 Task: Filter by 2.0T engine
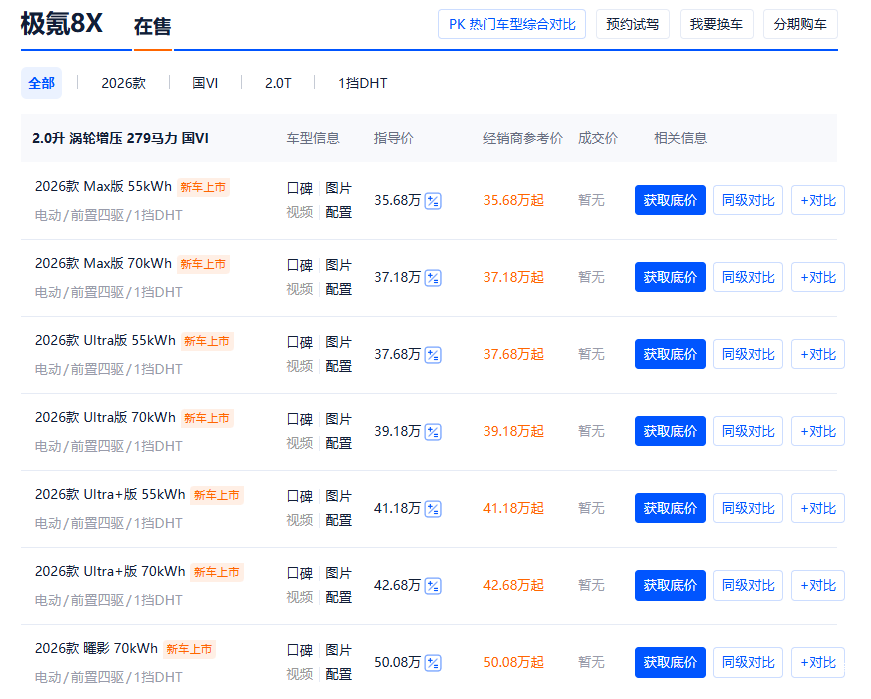[x=278, y=83]
